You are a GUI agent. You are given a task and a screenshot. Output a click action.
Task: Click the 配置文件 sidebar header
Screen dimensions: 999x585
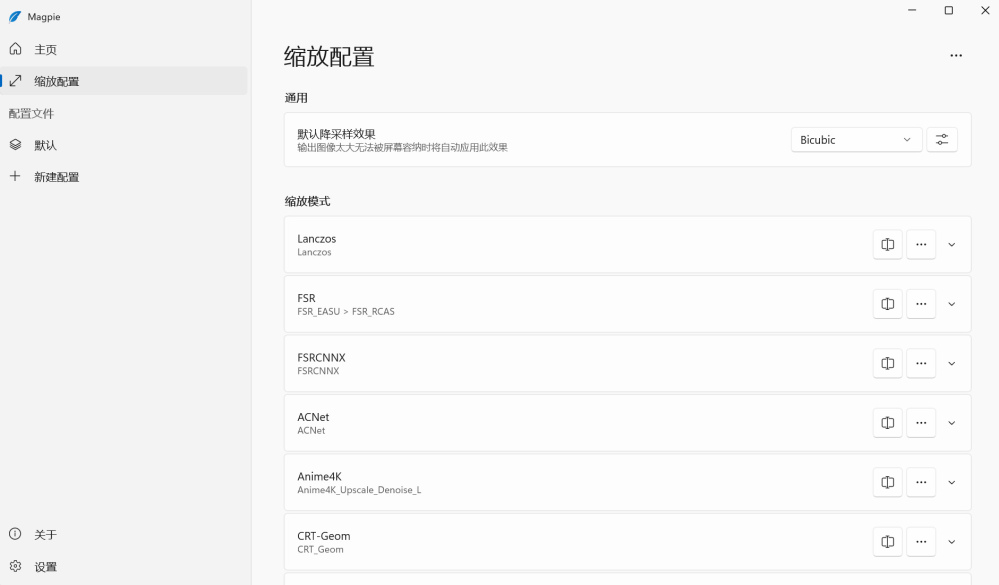[31, 113]
